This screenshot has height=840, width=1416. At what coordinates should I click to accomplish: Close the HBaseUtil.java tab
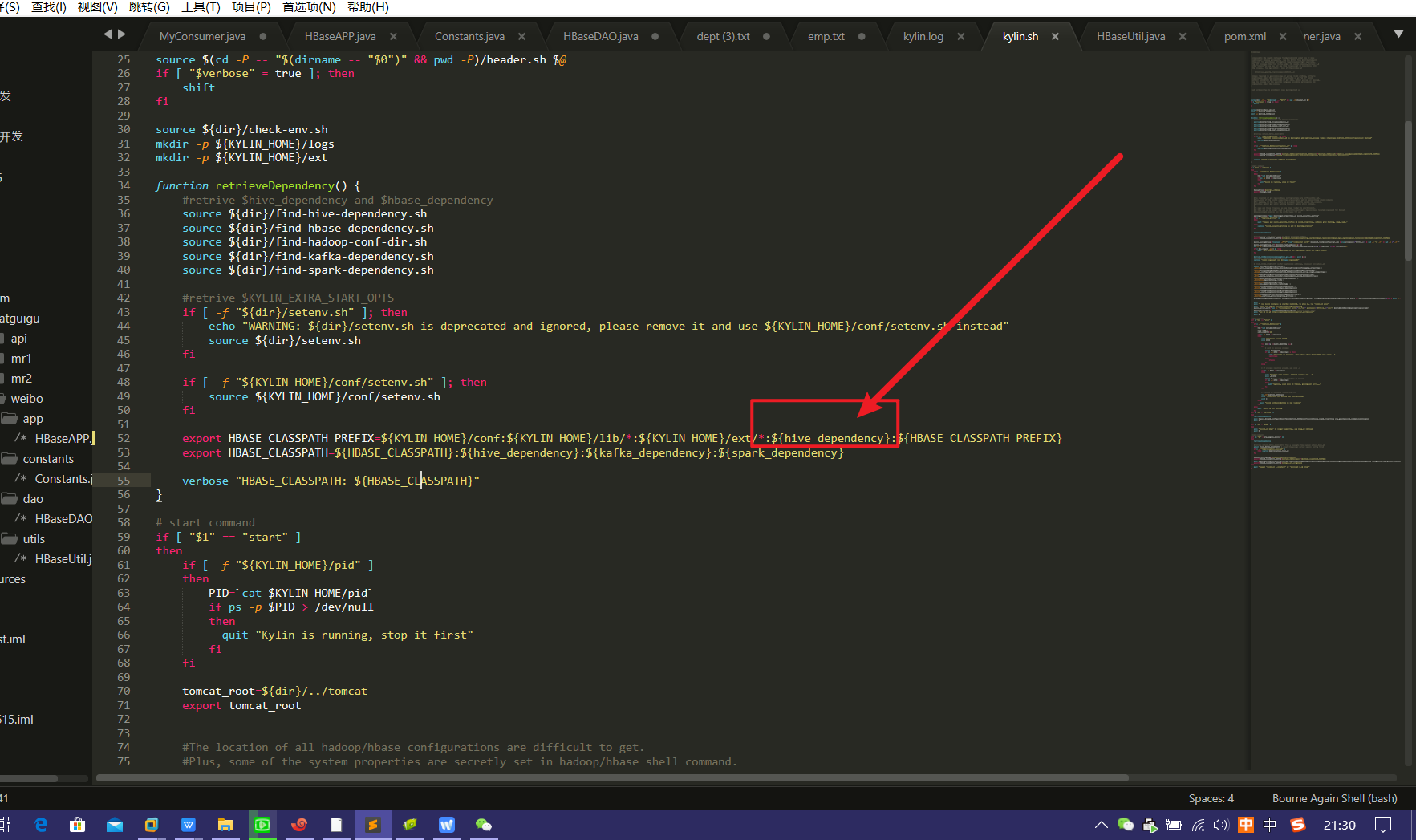1183,36
